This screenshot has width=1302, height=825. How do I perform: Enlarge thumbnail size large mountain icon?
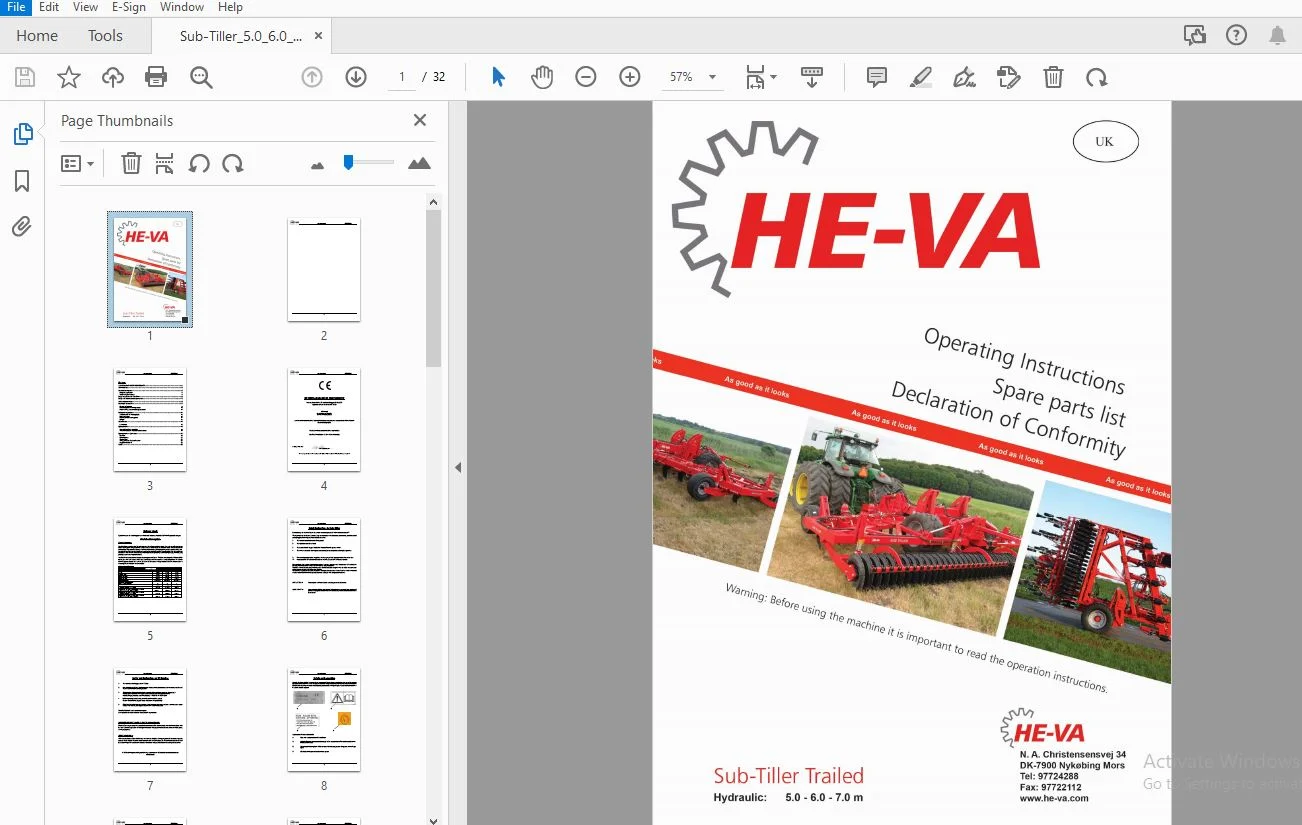(x=420, y=163)
